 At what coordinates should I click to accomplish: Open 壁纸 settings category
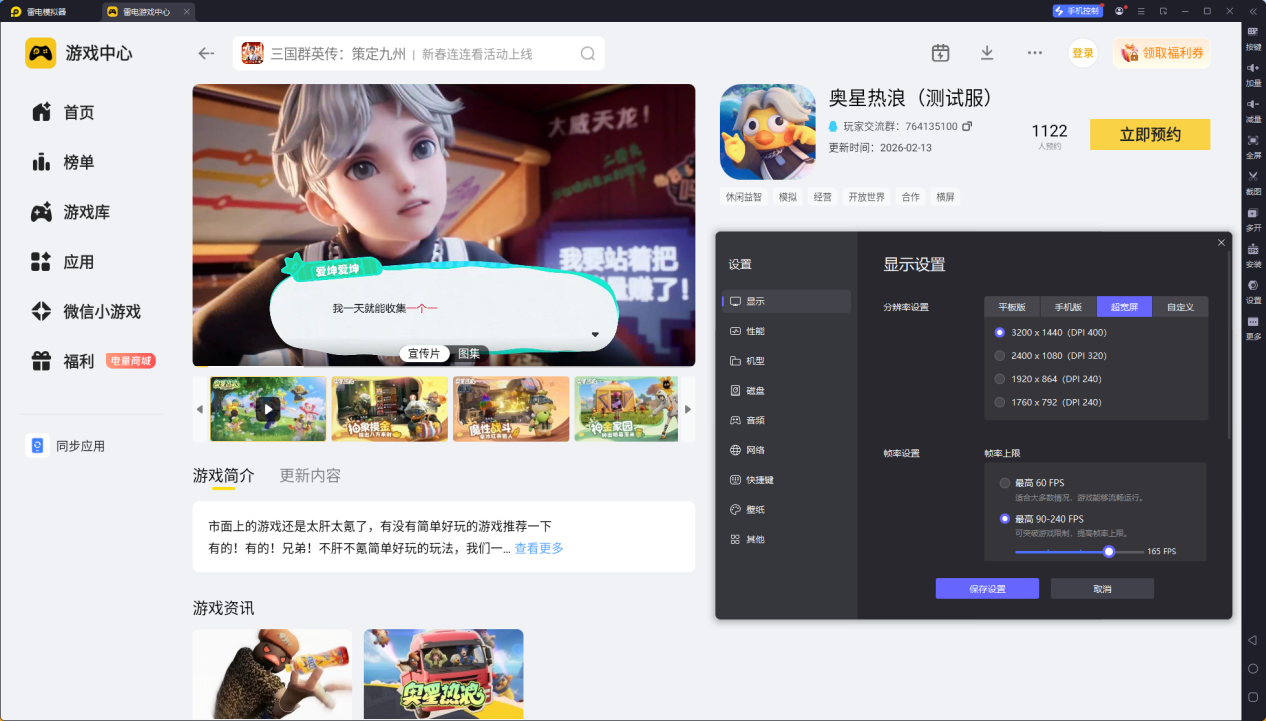pos(786,509)
